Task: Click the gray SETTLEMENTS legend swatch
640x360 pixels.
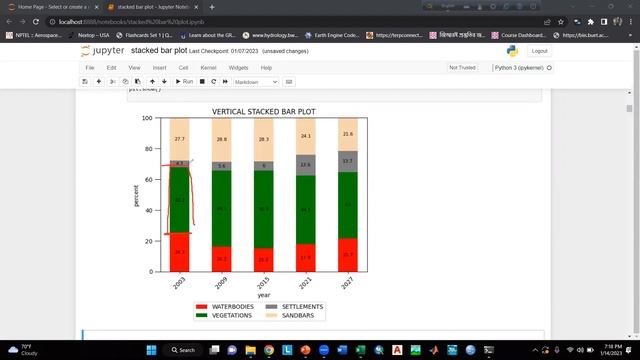Action: (x=271, y=307)
